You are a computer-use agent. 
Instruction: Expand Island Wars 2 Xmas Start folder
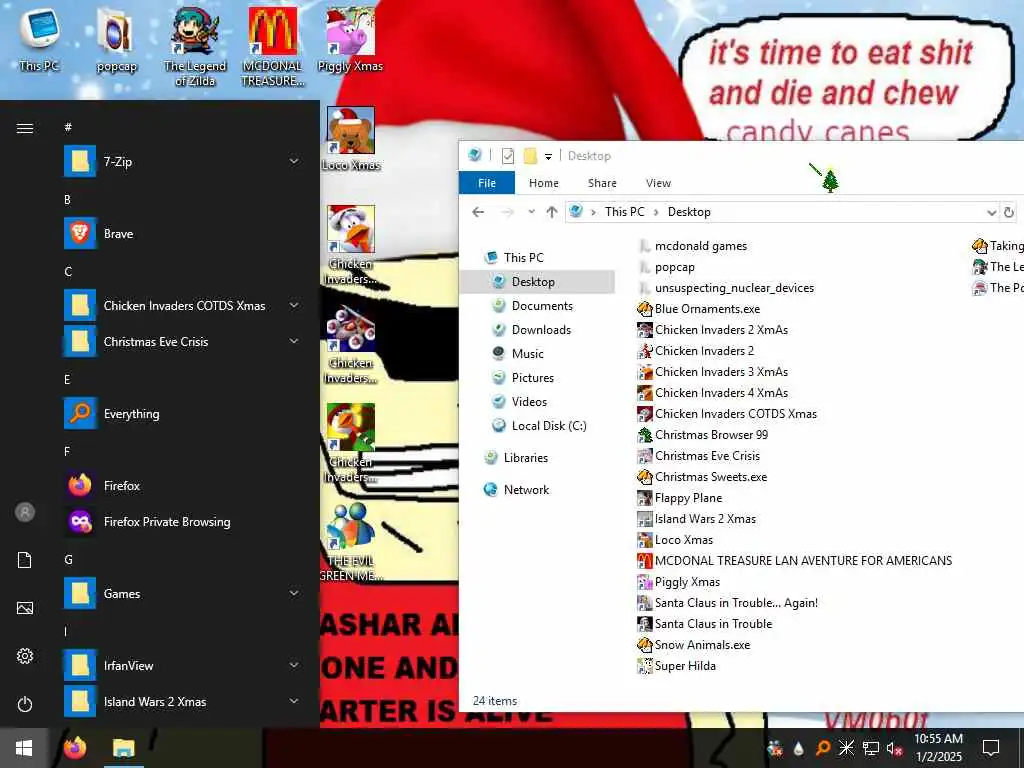tap(294, 701)
